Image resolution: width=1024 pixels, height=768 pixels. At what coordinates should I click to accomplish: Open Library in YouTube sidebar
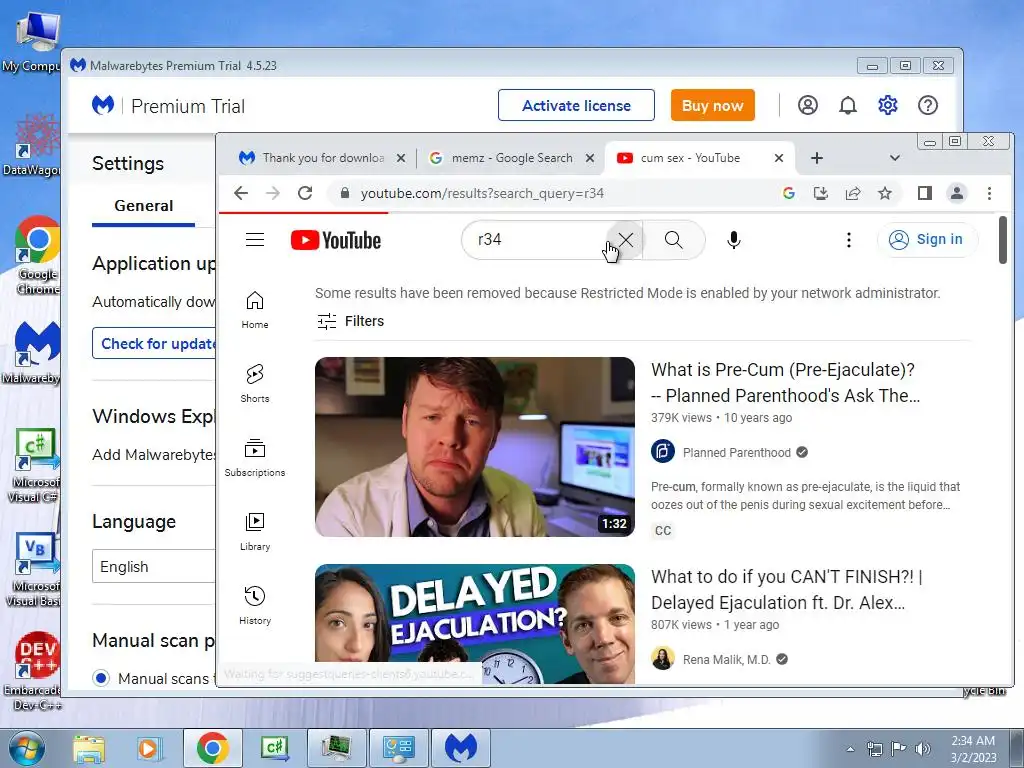coord(255,532)
